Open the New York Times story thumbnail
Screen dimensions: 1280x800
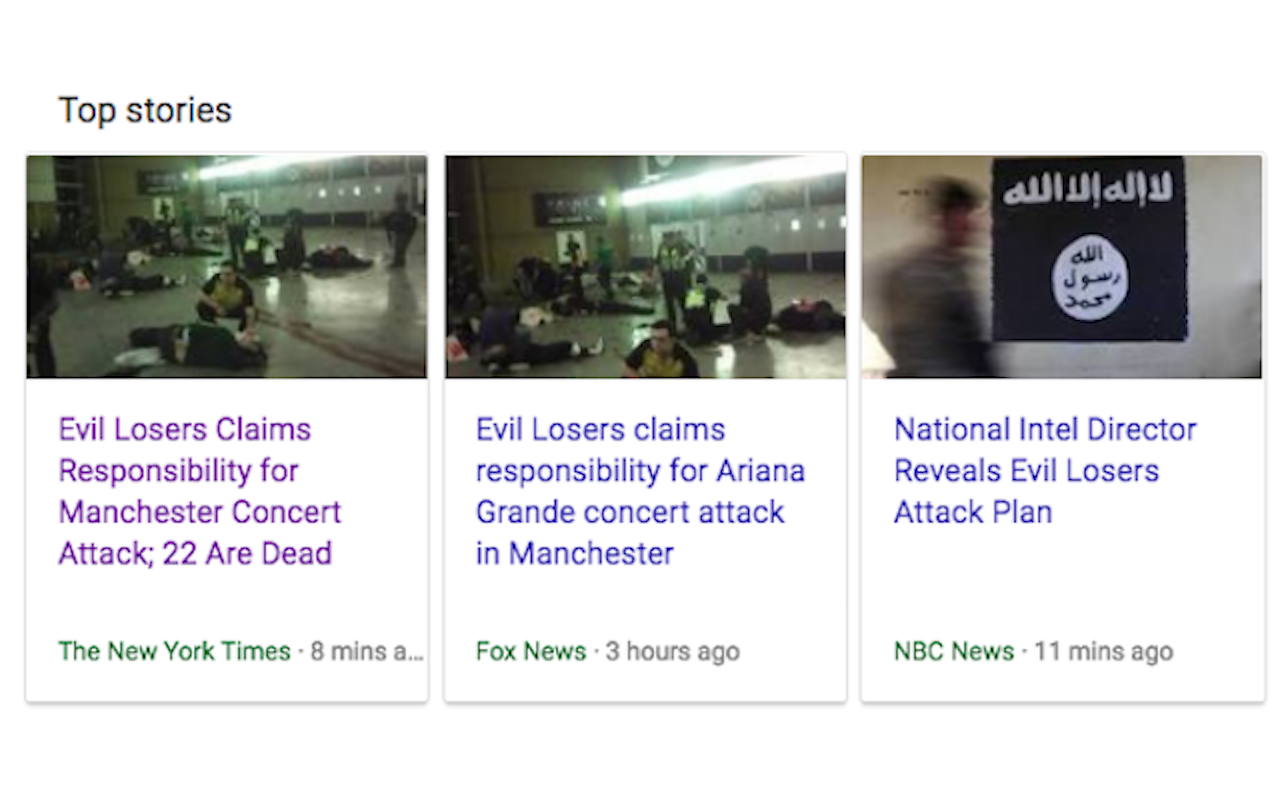pyautogui.click(x=227, y=266)
